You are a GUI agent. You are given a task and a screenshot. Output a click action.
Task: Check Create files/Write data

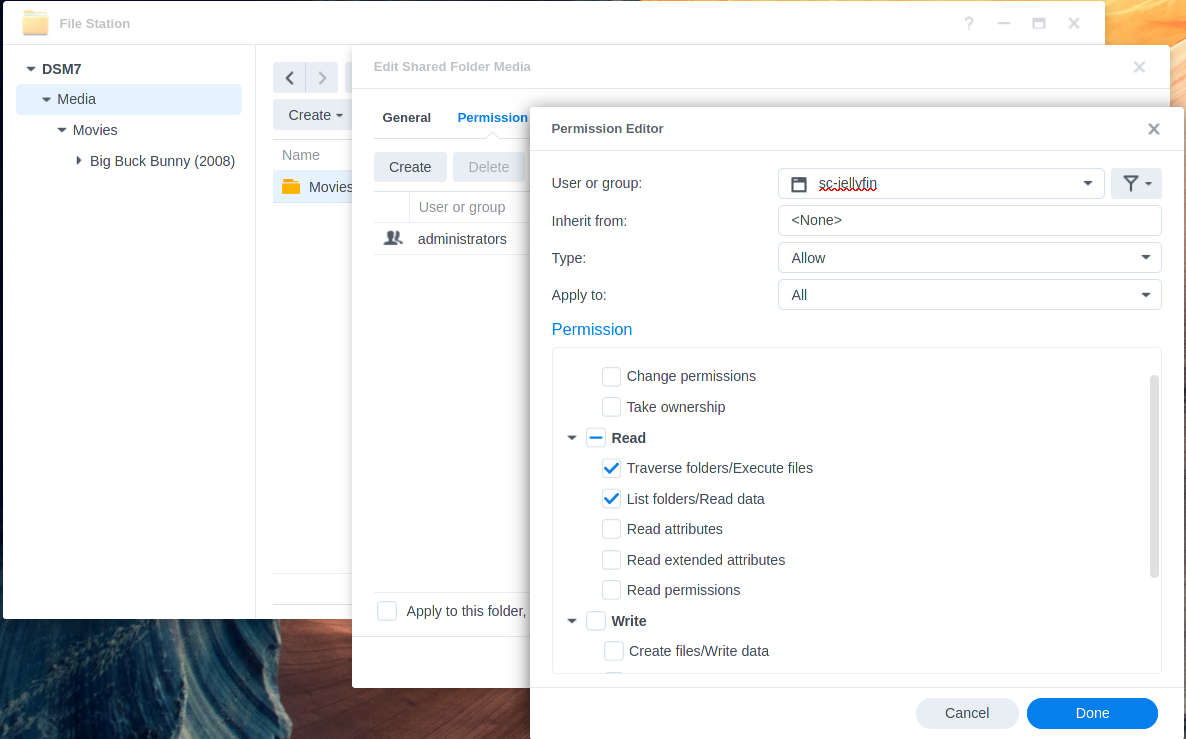click(x=613, y=651)
